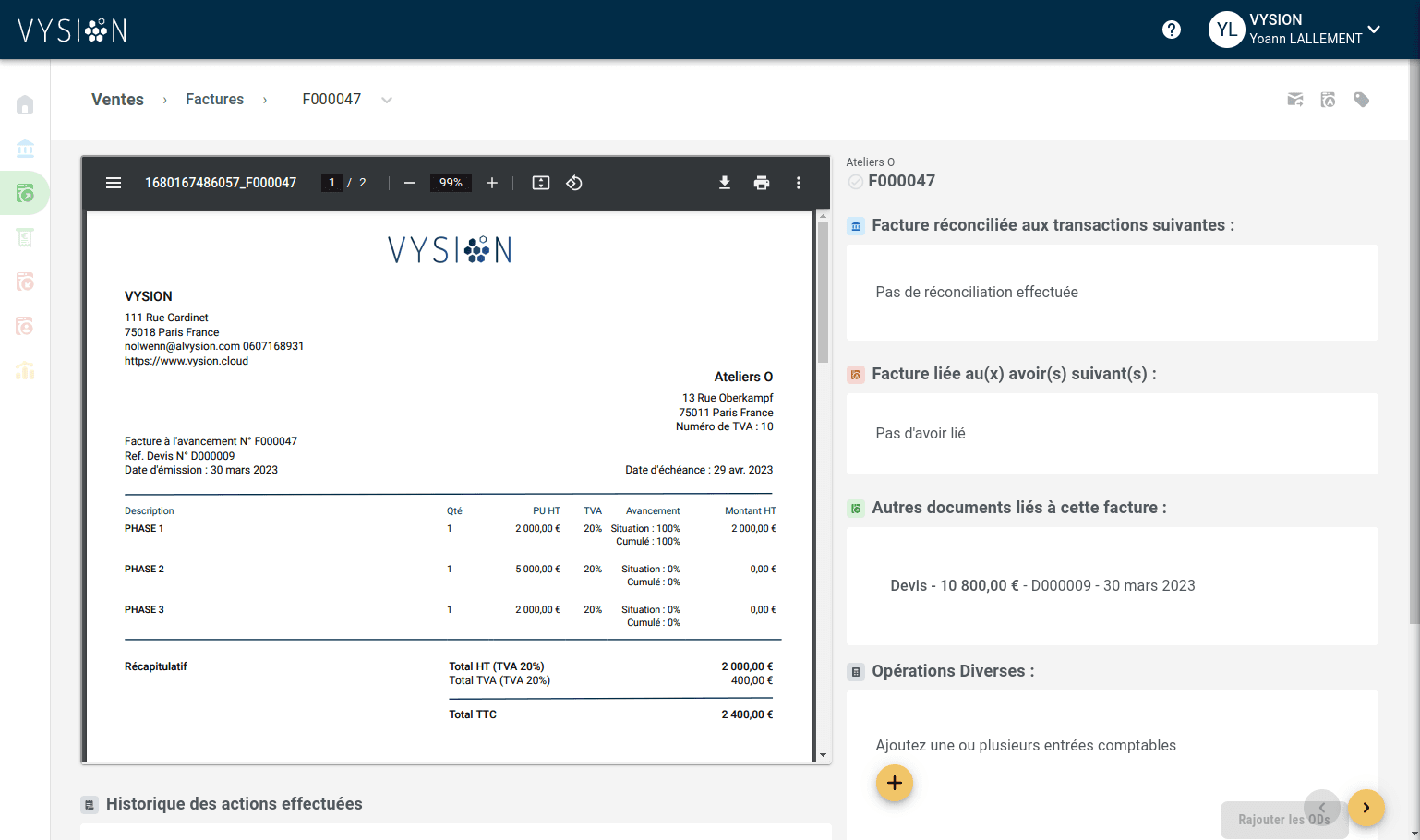Click 'Ref. Devis N° D000009' in PDF
This screenshot has height=840, width=1420.
180,456
